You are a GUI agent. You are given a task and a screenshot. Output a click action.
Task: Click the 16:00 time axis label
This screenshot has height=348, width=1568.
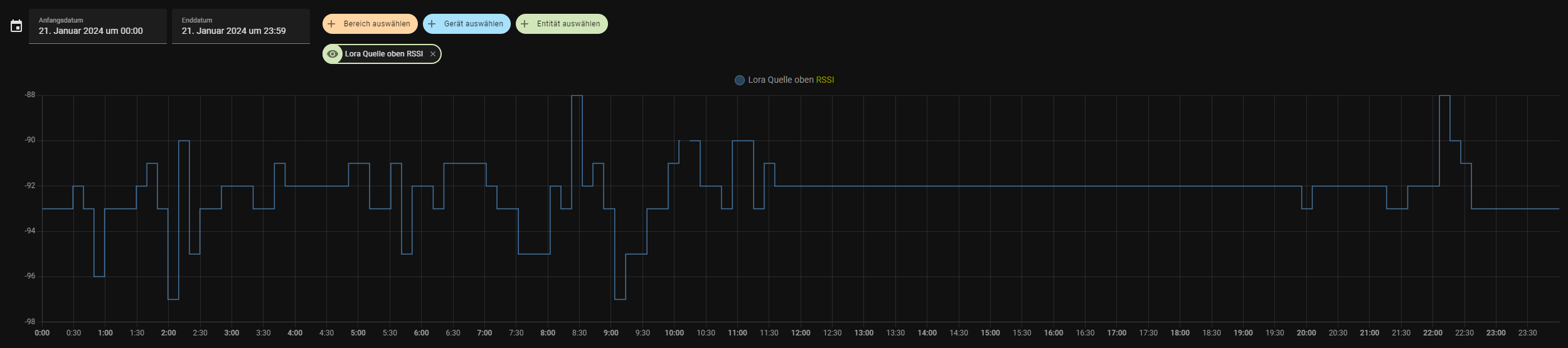pos(1053,333)
